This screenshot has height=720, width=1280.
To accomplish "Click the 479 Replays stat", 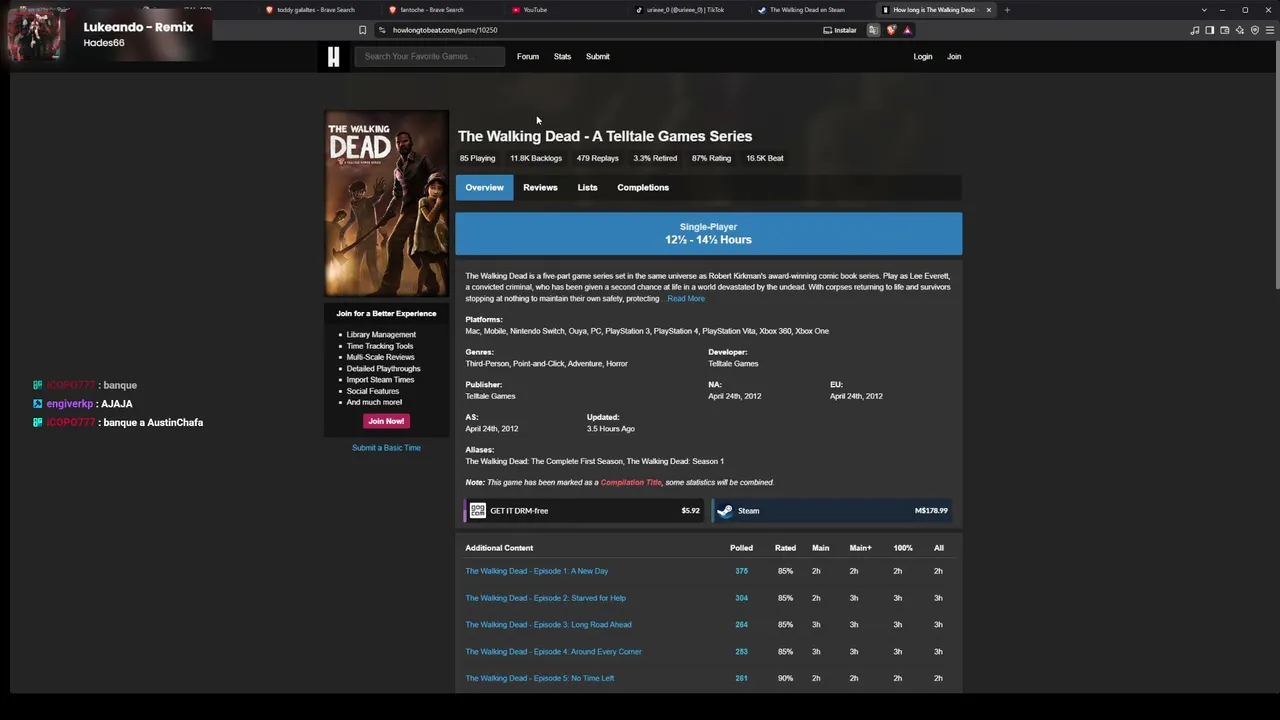I will point(597,158).
